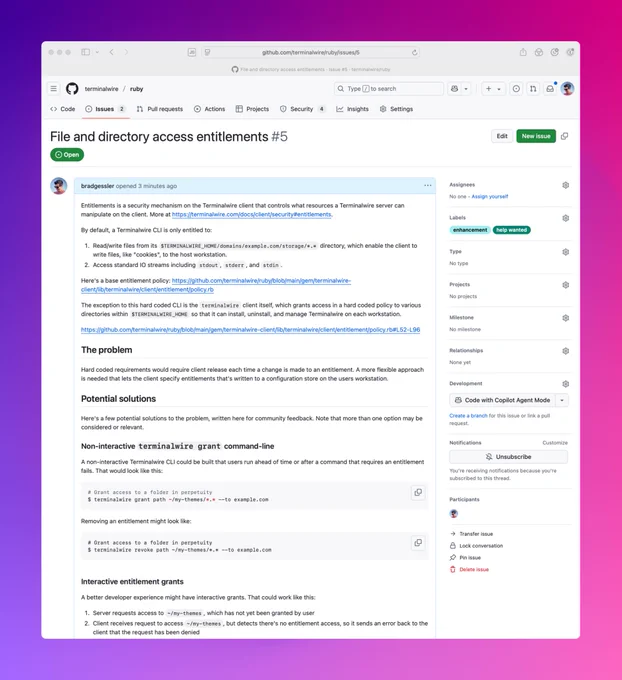Open the notifications inbox icon

tap(550, 88)
